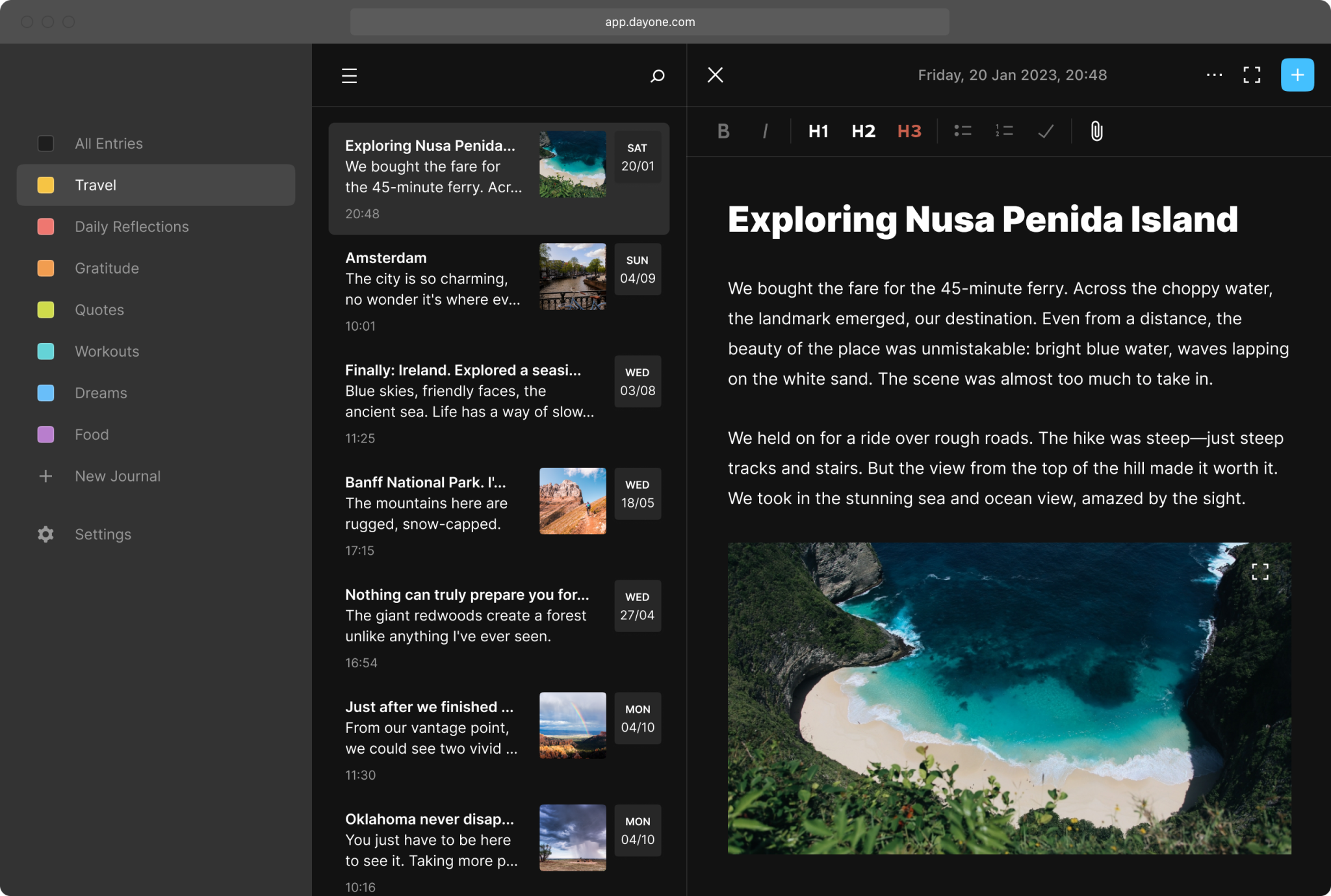Viewport: 1331px width, 896px height.
Task: Click the large beach photo in the entry
Action: point(1009,698)
